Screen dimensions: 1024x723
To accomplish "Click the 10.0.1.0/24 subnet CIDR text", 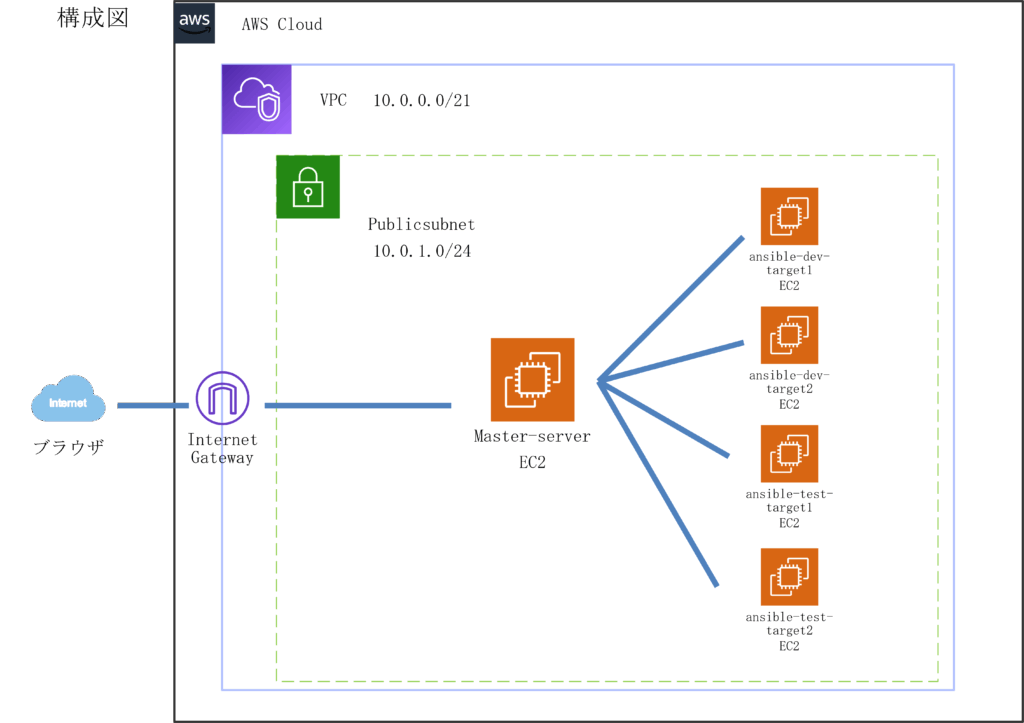I will (422, 251).
